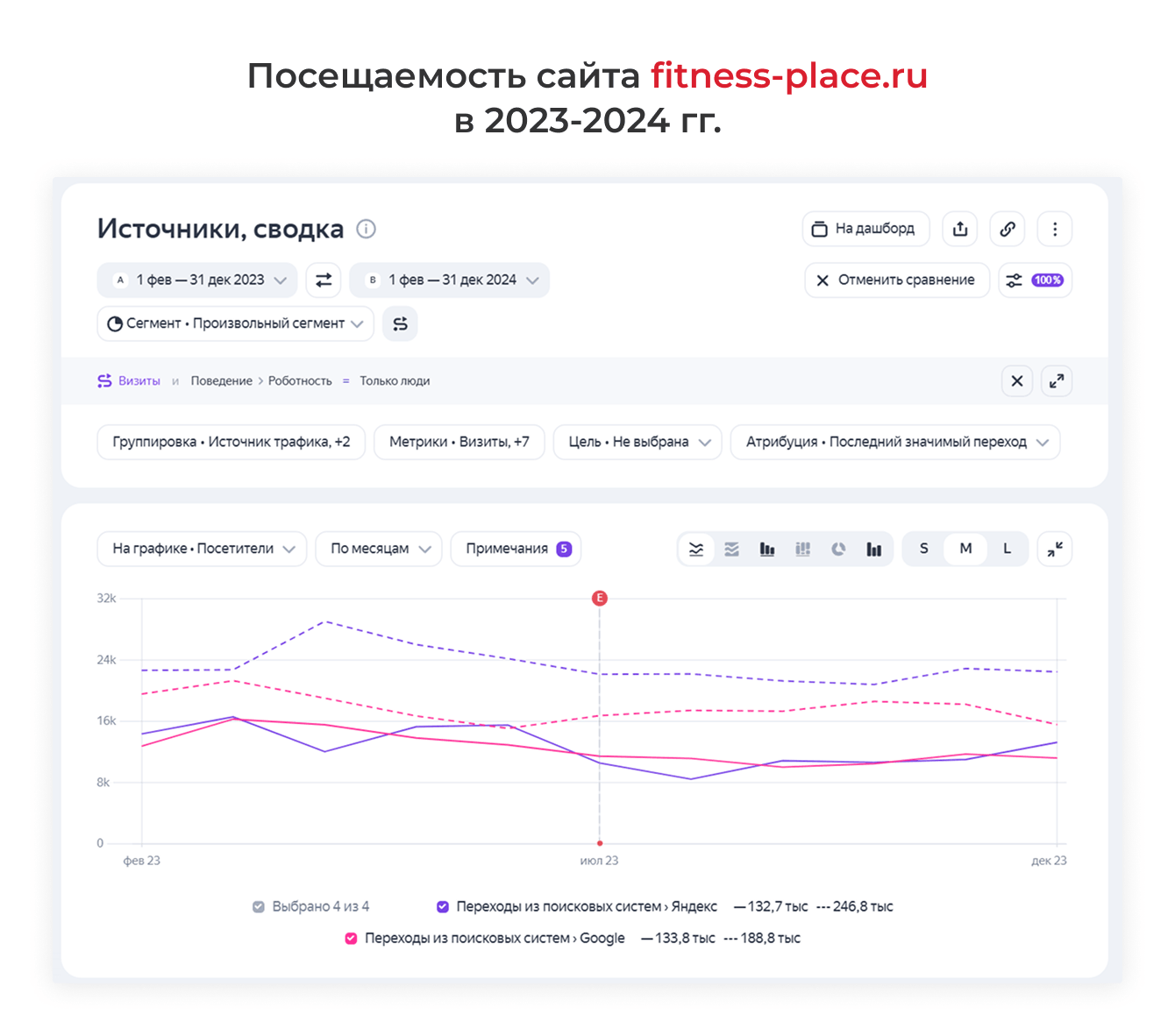This screenshot has height=1036, width=1175.
Task: Open По месяцам grouping dropdown
Action: click(x=379, y=549)
